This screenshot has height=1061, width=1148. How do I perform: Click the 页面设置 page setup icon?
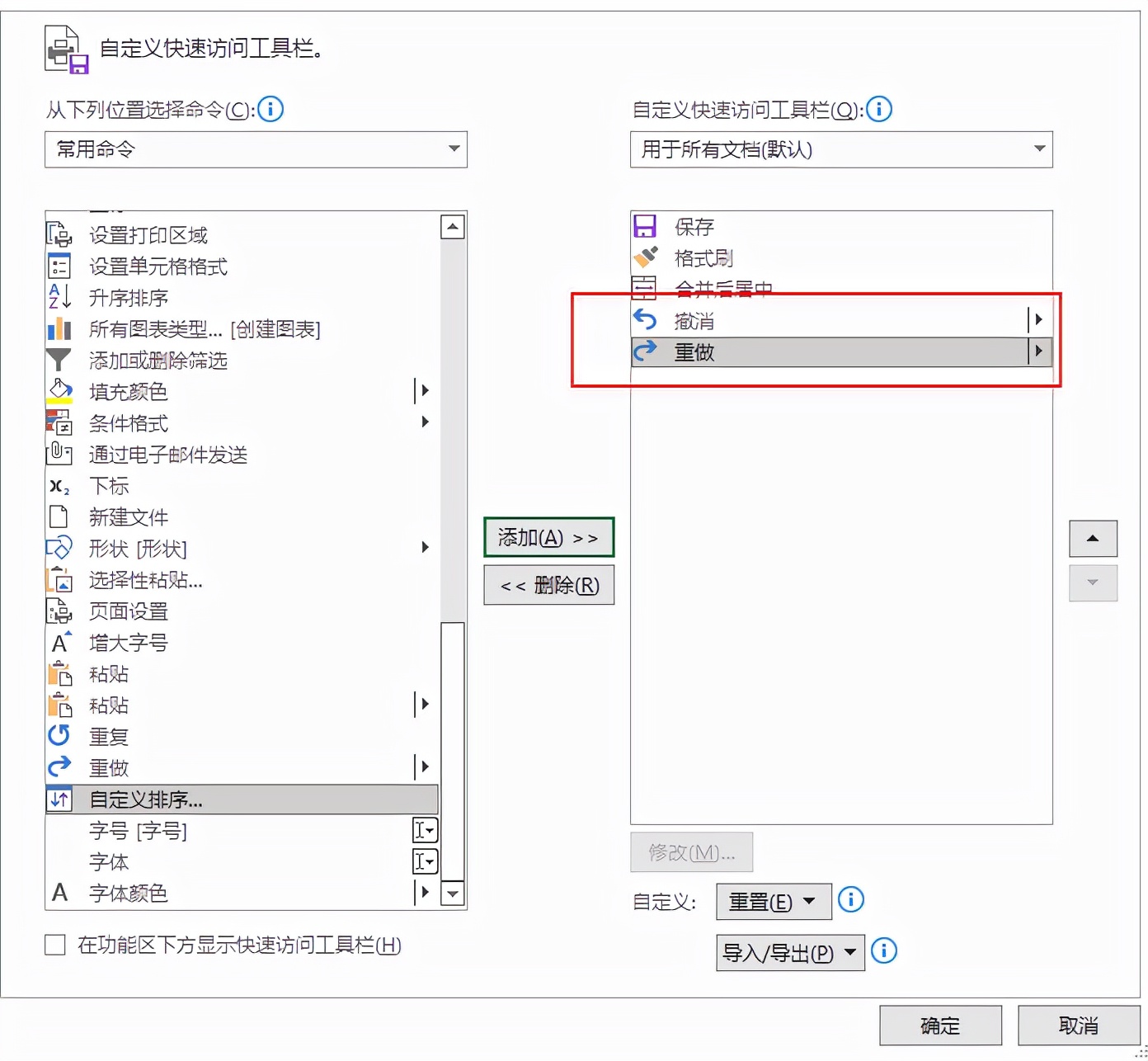[x=59, y=611]
